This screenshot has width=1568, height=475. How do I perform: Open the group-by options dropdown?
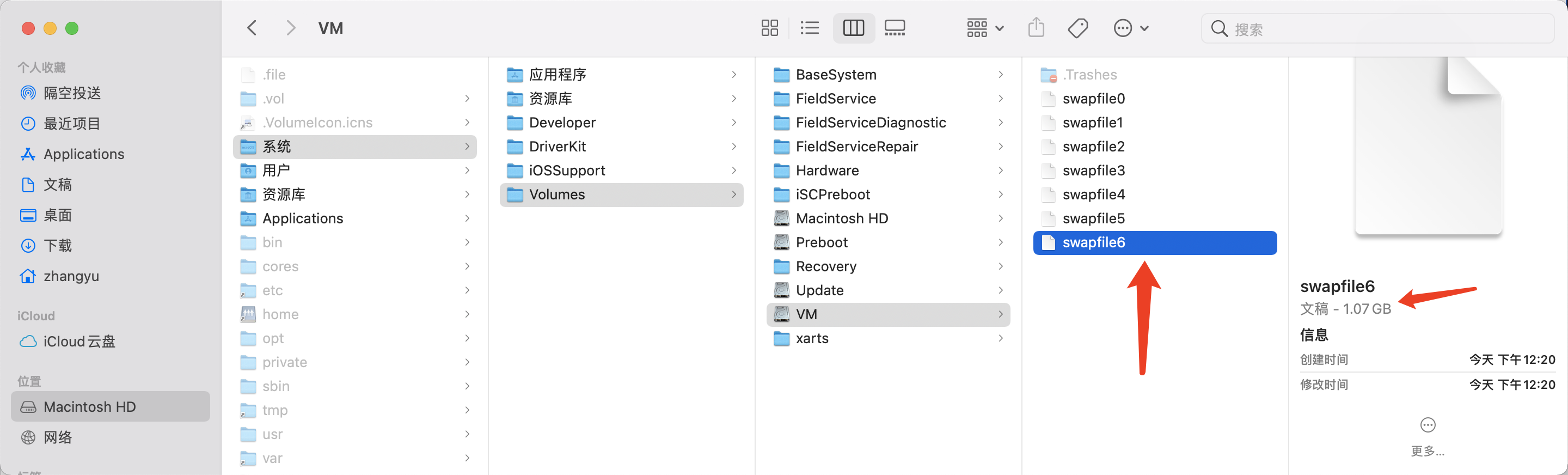click(x=985, y=28)
